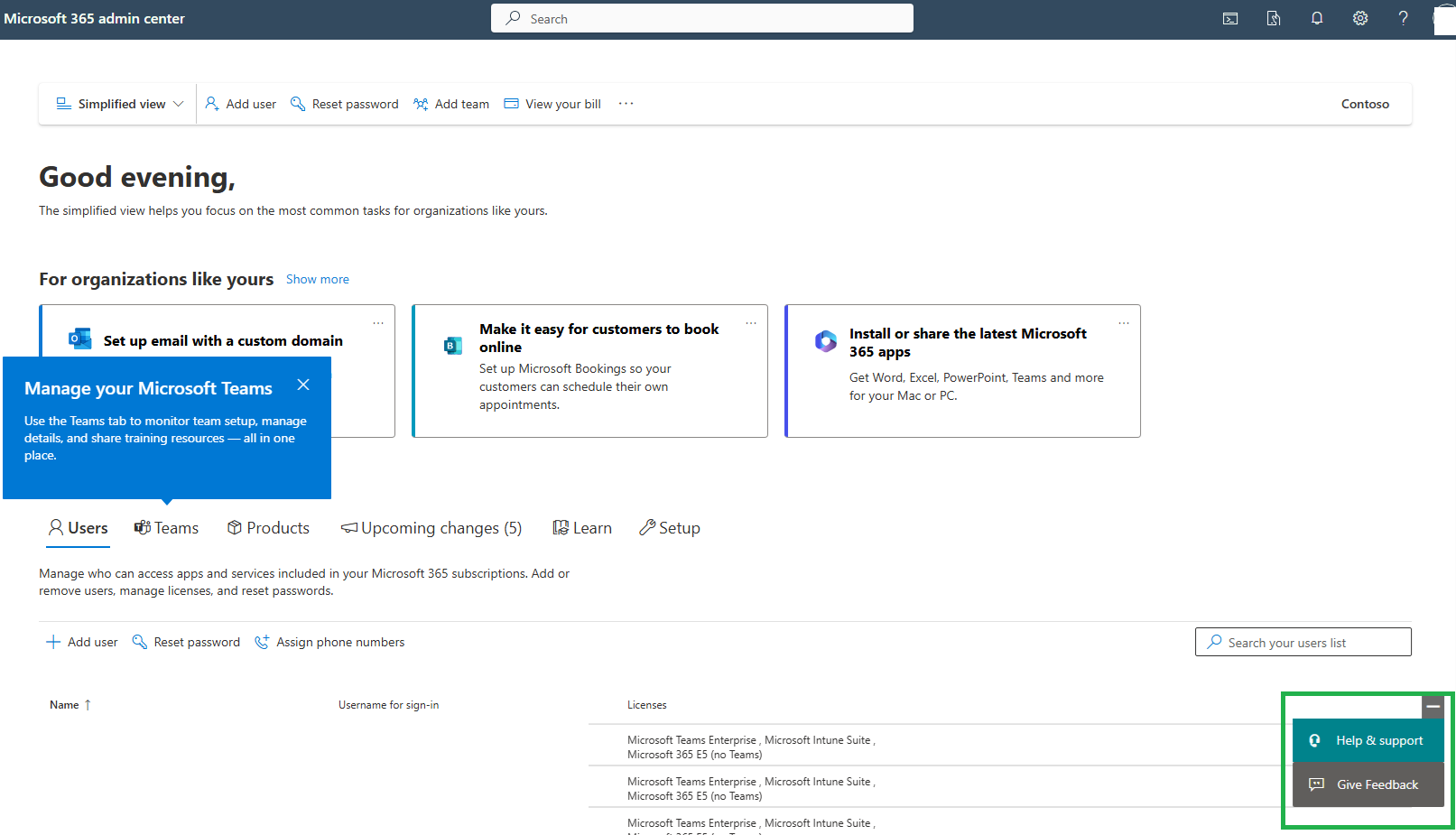Open Set up email with a custom domain
Viewport: 1456px width, 835px height.
click(x=223, y=340)
